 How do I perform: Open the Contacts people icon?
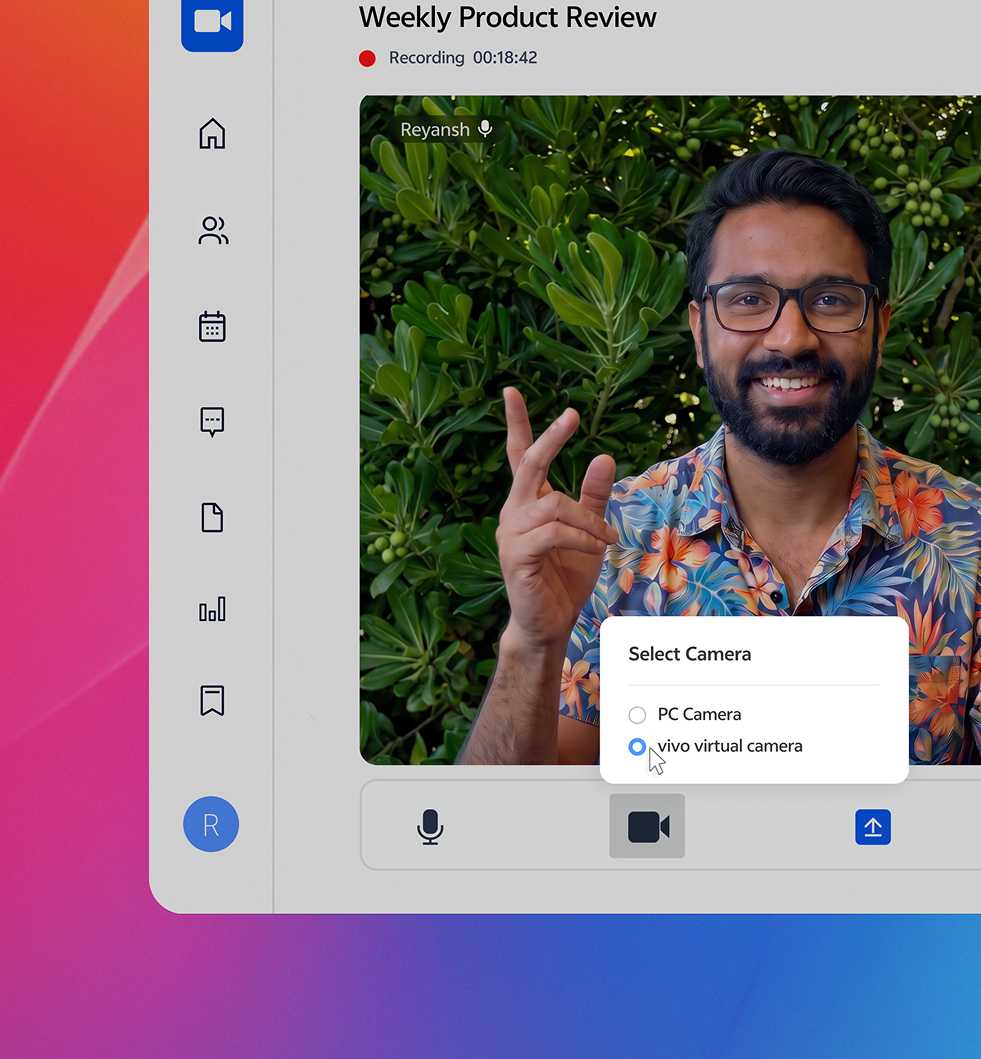[213, 230]
